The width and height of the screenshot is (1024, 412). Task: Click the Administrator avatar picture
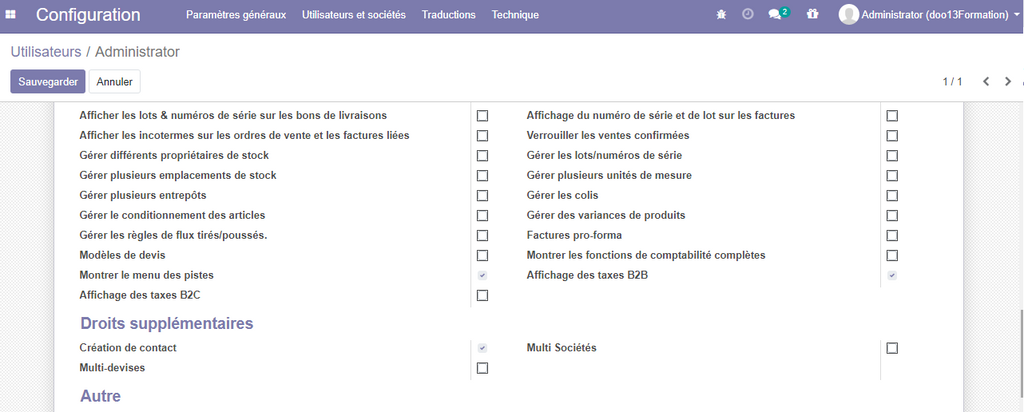point(848,15)
